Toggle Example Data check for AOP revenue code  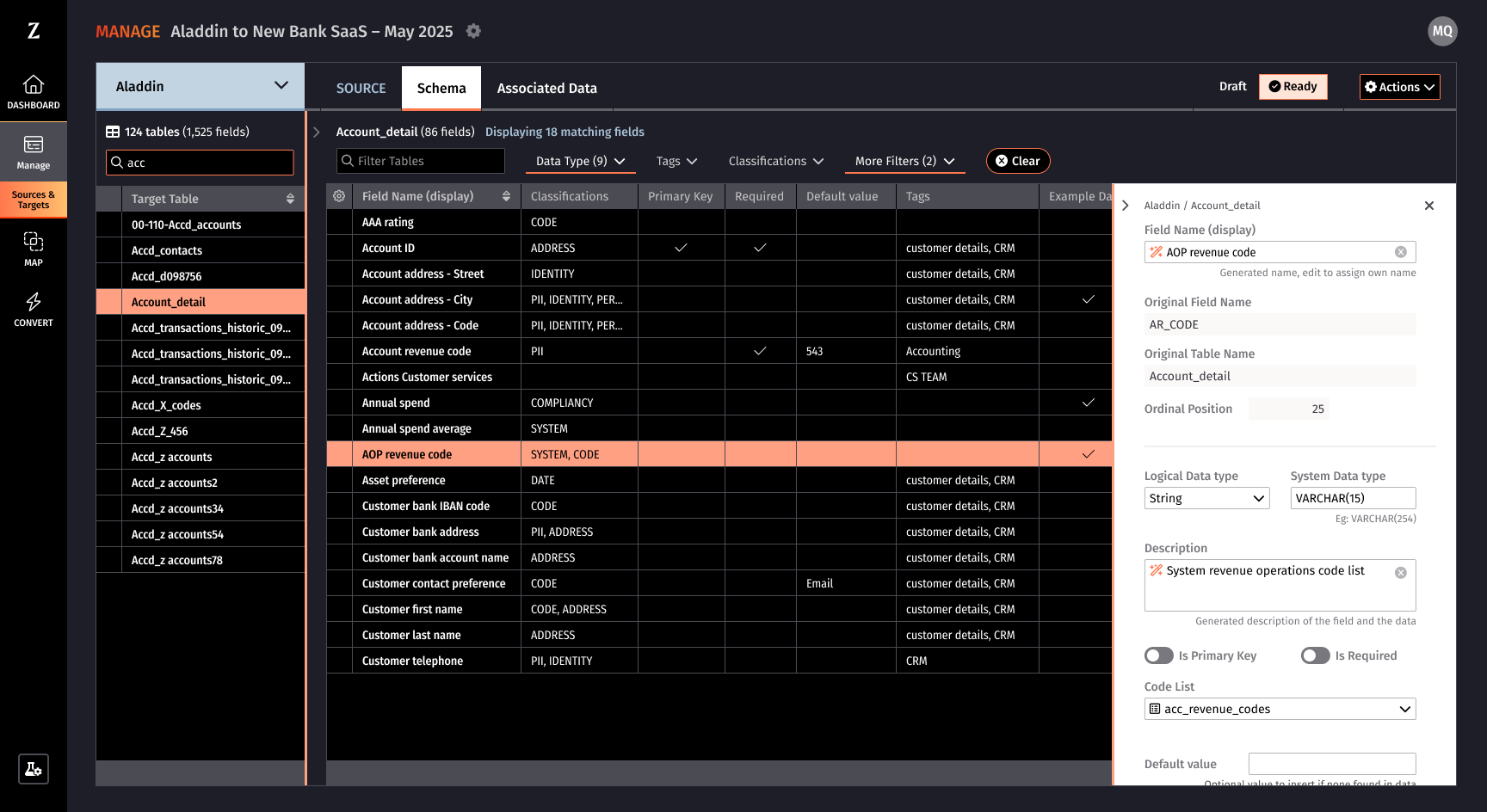point(1089,454)
